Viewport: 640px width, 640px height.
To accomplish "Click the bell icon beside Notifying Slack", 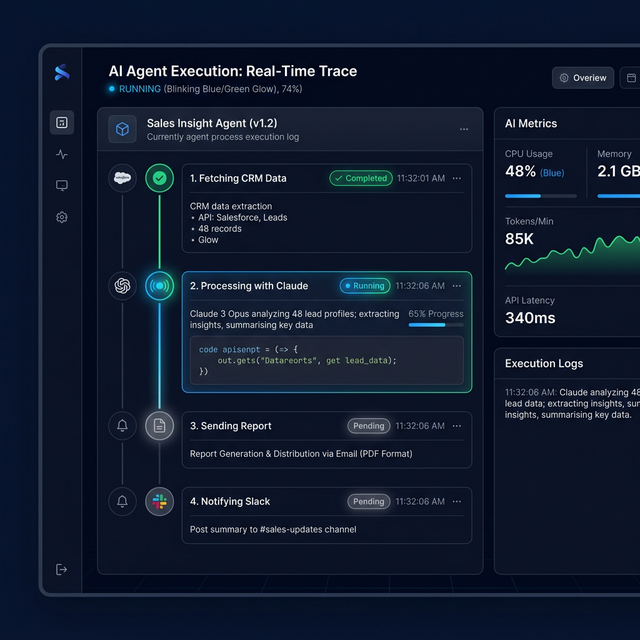I will [122, 501].
